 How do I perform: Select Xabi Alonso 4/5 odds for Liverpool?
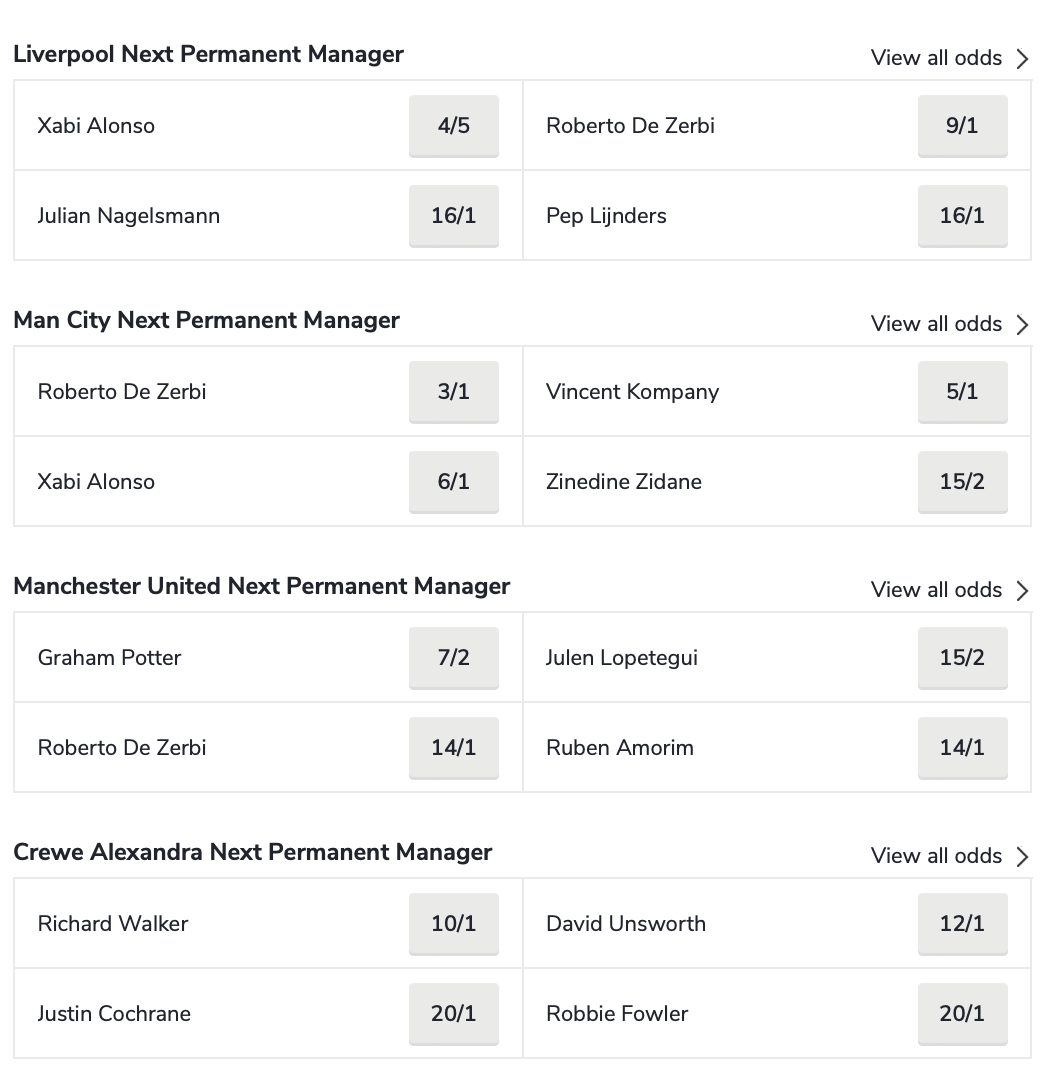pos(454,126)
